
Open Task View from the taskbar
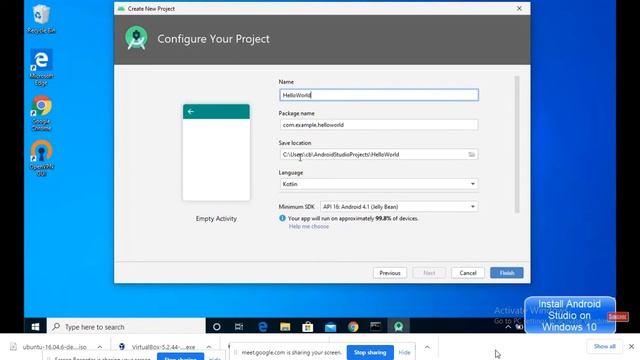239,327
